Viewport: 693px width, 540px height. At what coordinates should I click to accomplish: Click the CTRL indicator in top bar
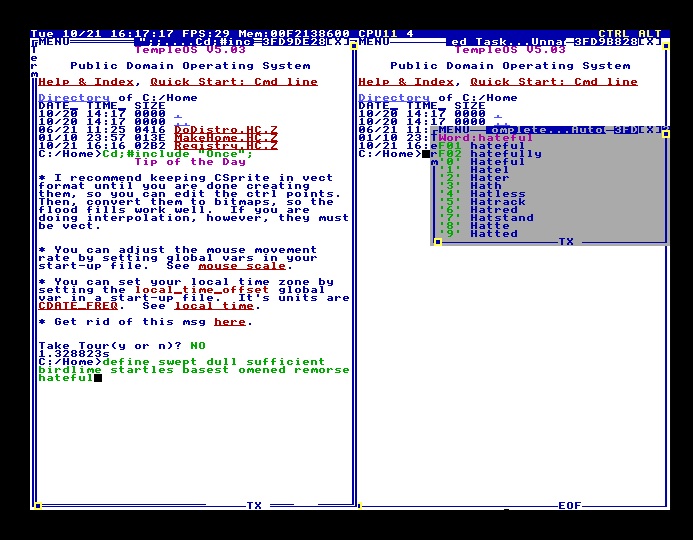point(614,34)
